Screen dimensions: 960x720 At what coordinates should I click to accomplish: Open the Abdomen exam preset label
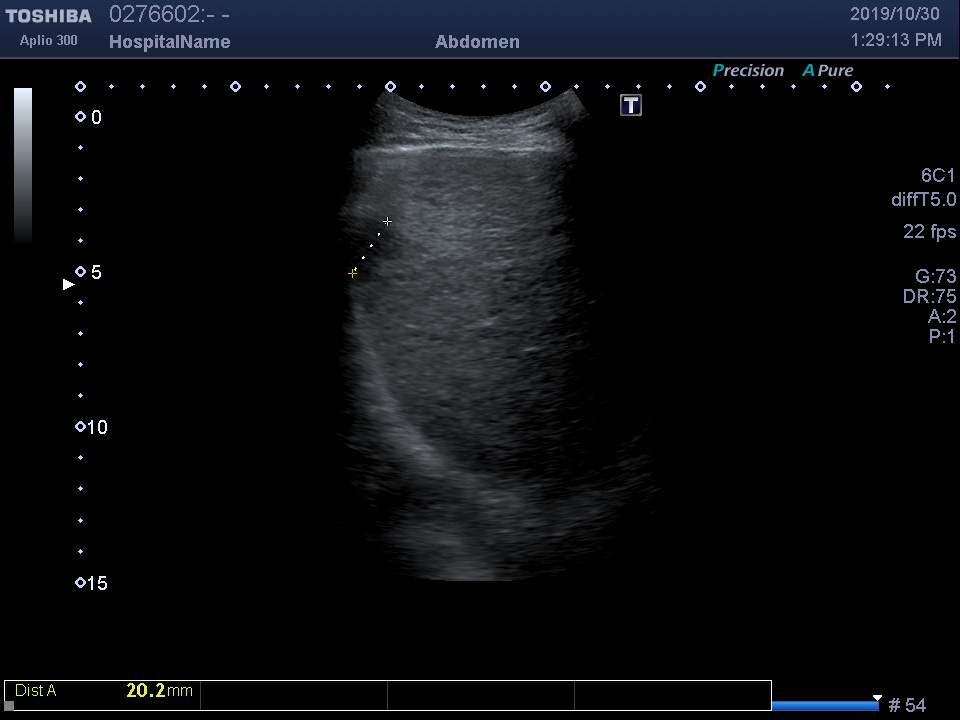(477, 42)
